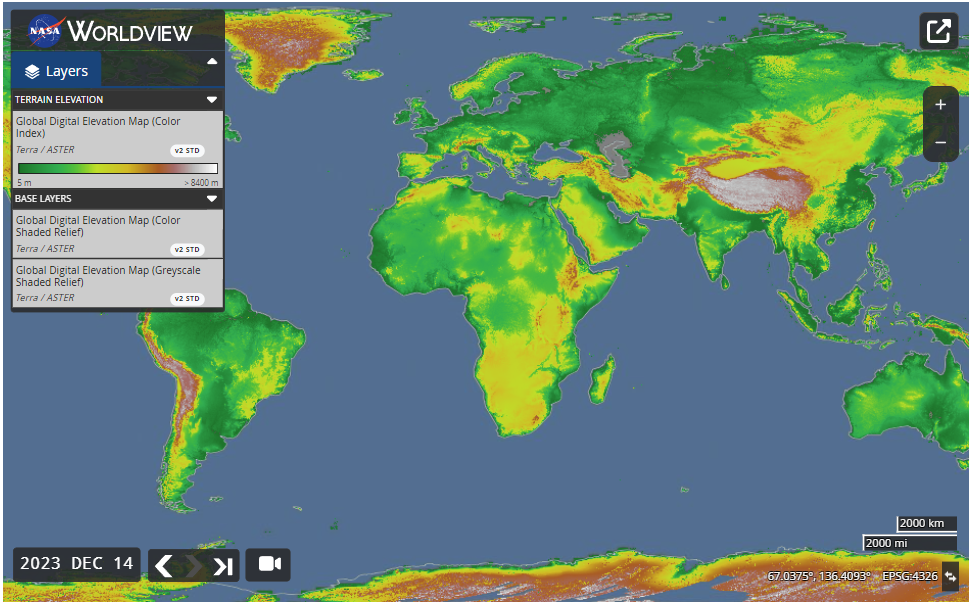The width and height of the screenshot is (971, 606).
Task: Click the 2000 km scale bar
Action: pos(926,524)
